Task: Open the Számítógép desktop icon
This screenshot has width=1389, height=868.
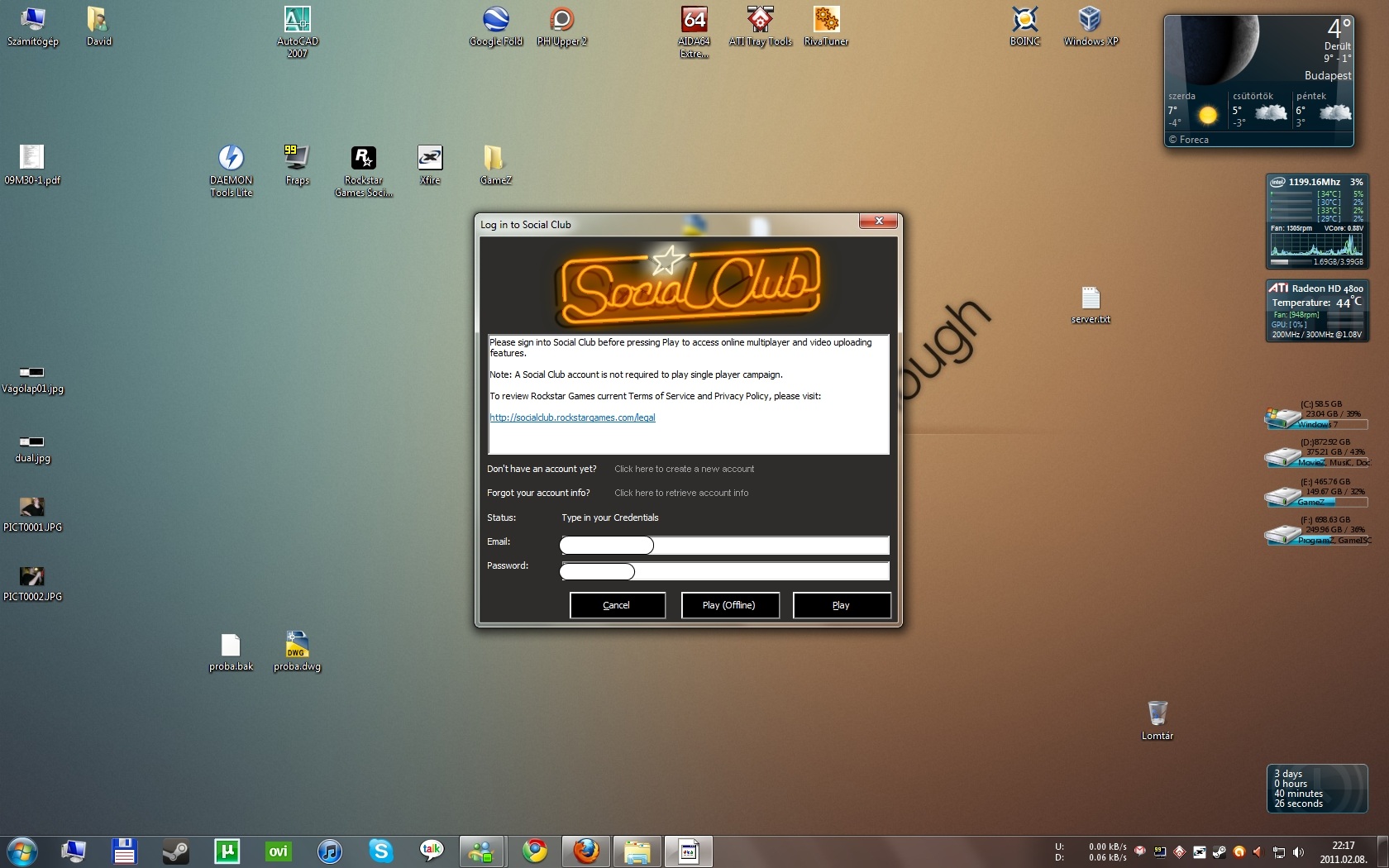Action: tap(32, 26)
